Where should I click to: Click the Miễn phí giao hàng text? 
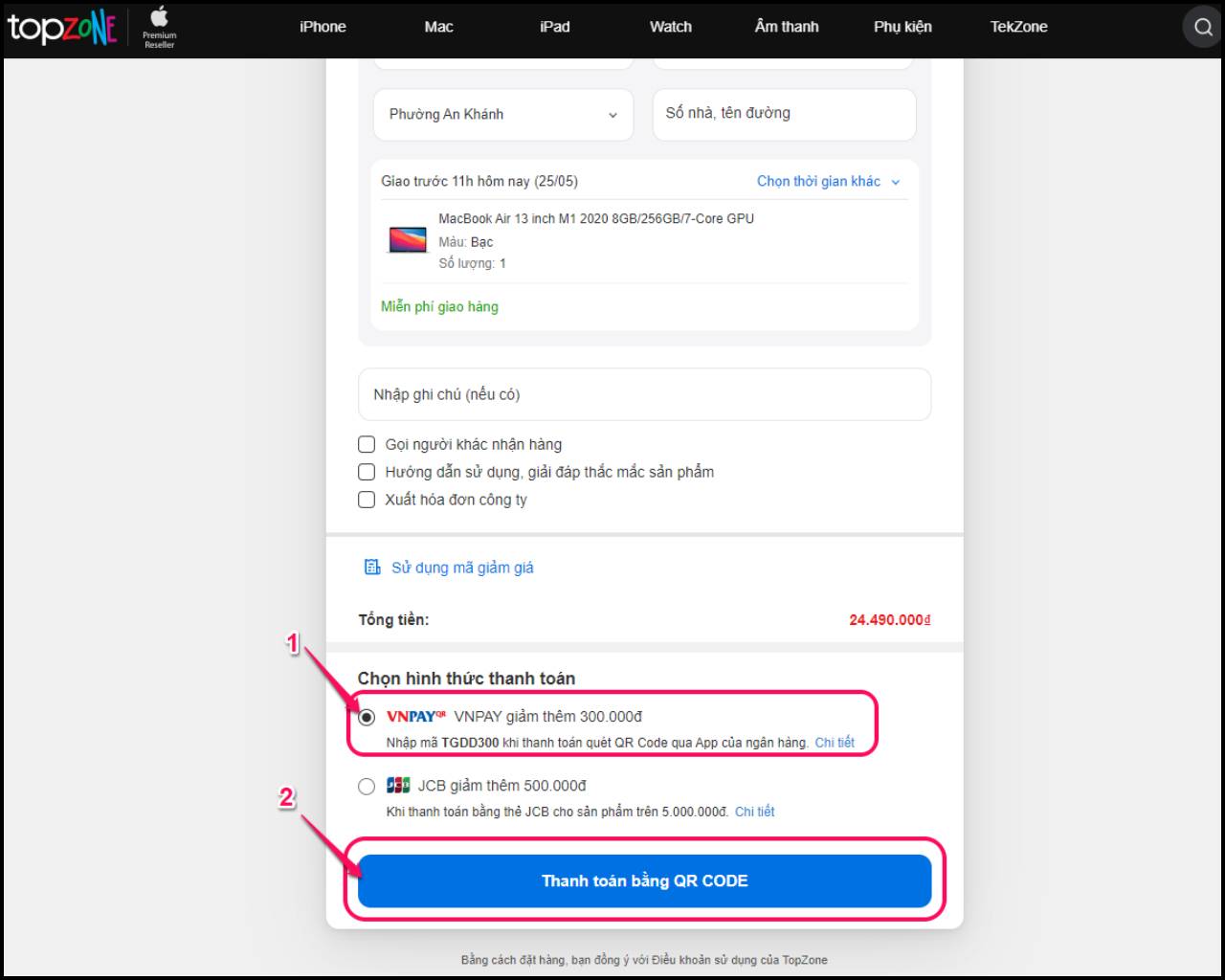pyautogui.click(x=439, y=306)
